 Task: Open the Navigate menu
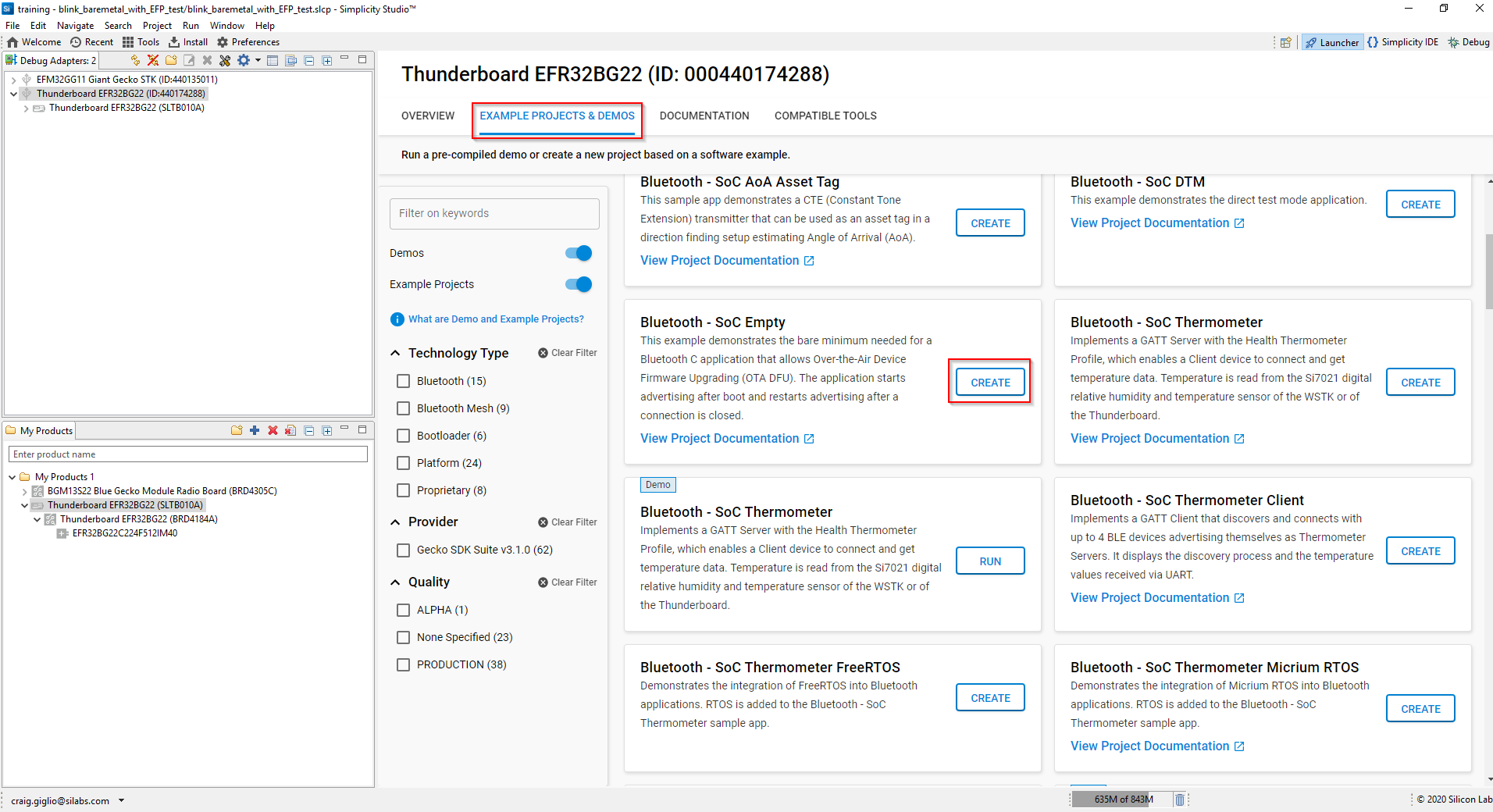[75, 25]
